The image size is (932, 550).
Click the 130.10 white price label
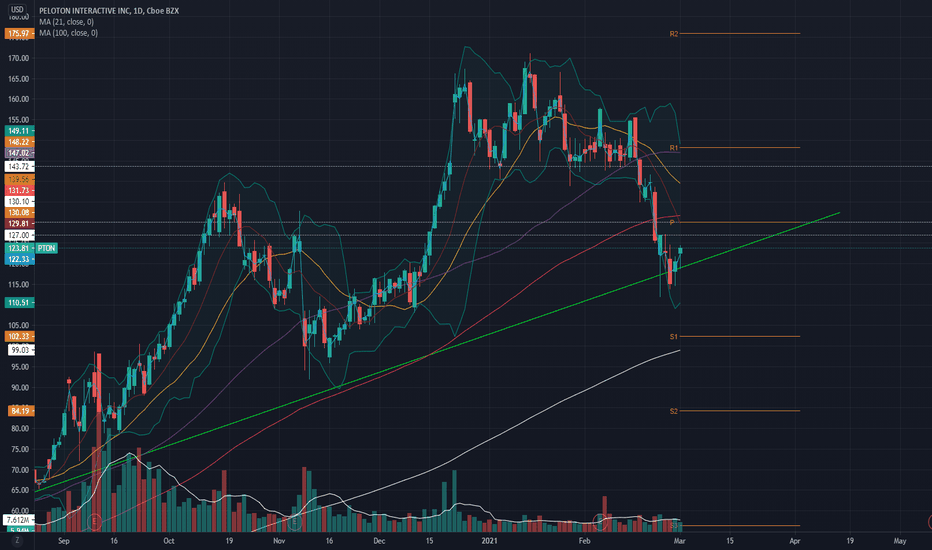pyautogui.click(x=19, y=202)
